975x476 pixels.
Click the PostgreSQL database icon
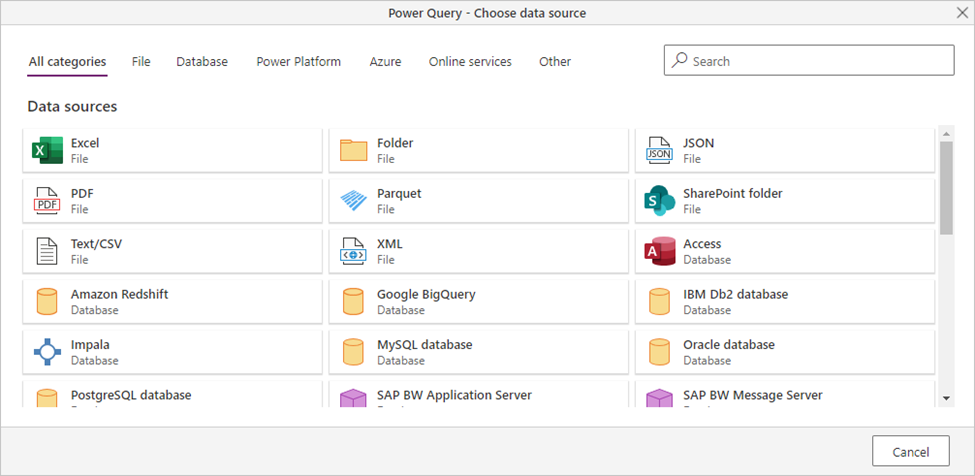(x=47, y=398)
